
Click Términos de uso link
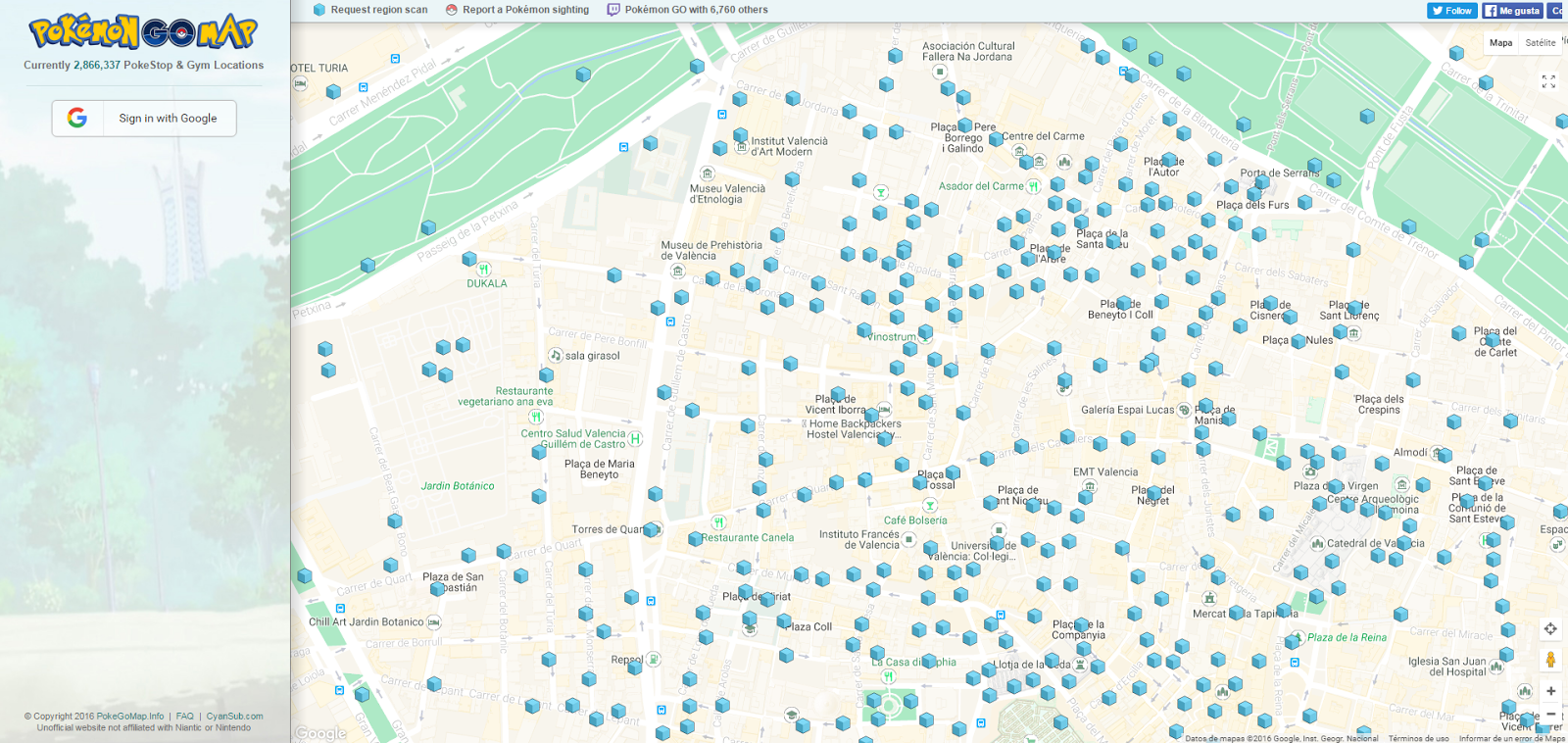tap(1418, 738)
